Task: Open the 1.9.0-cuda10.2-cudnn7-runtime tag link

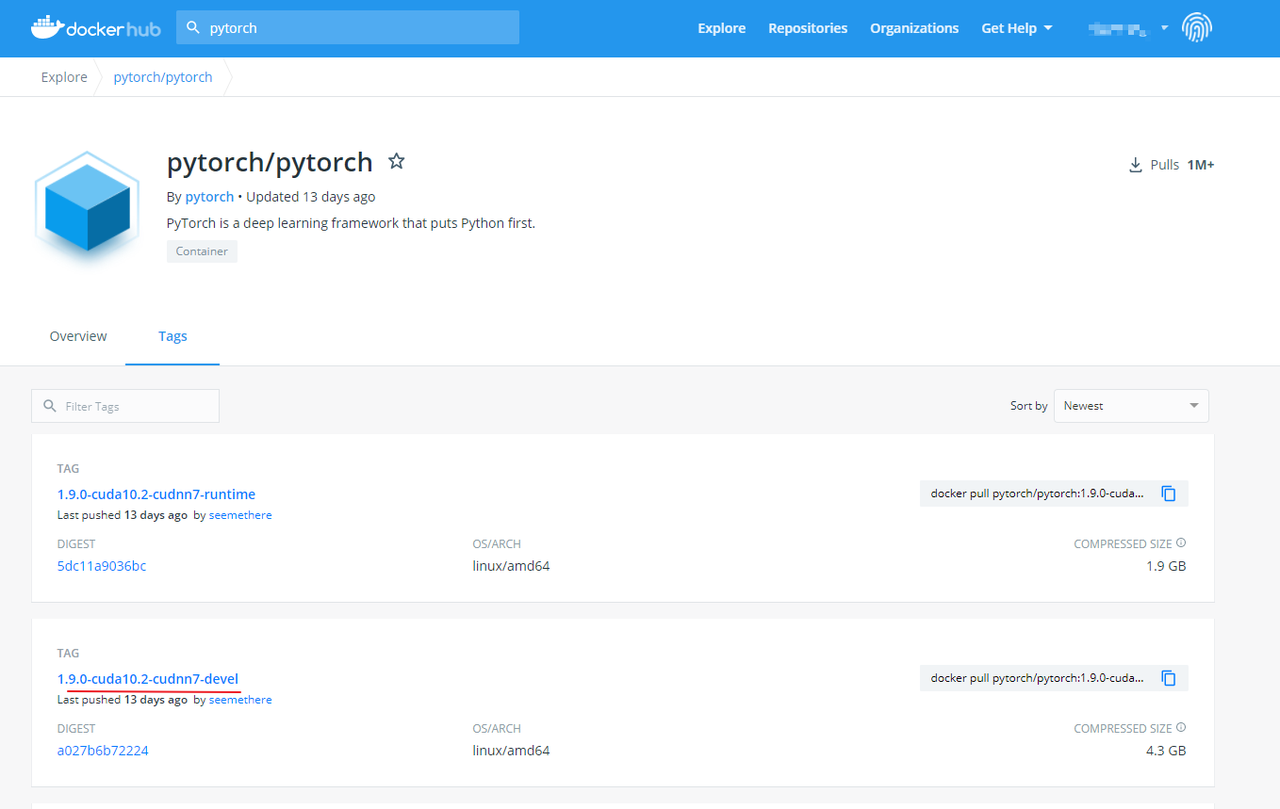Action: coord(157,494)
